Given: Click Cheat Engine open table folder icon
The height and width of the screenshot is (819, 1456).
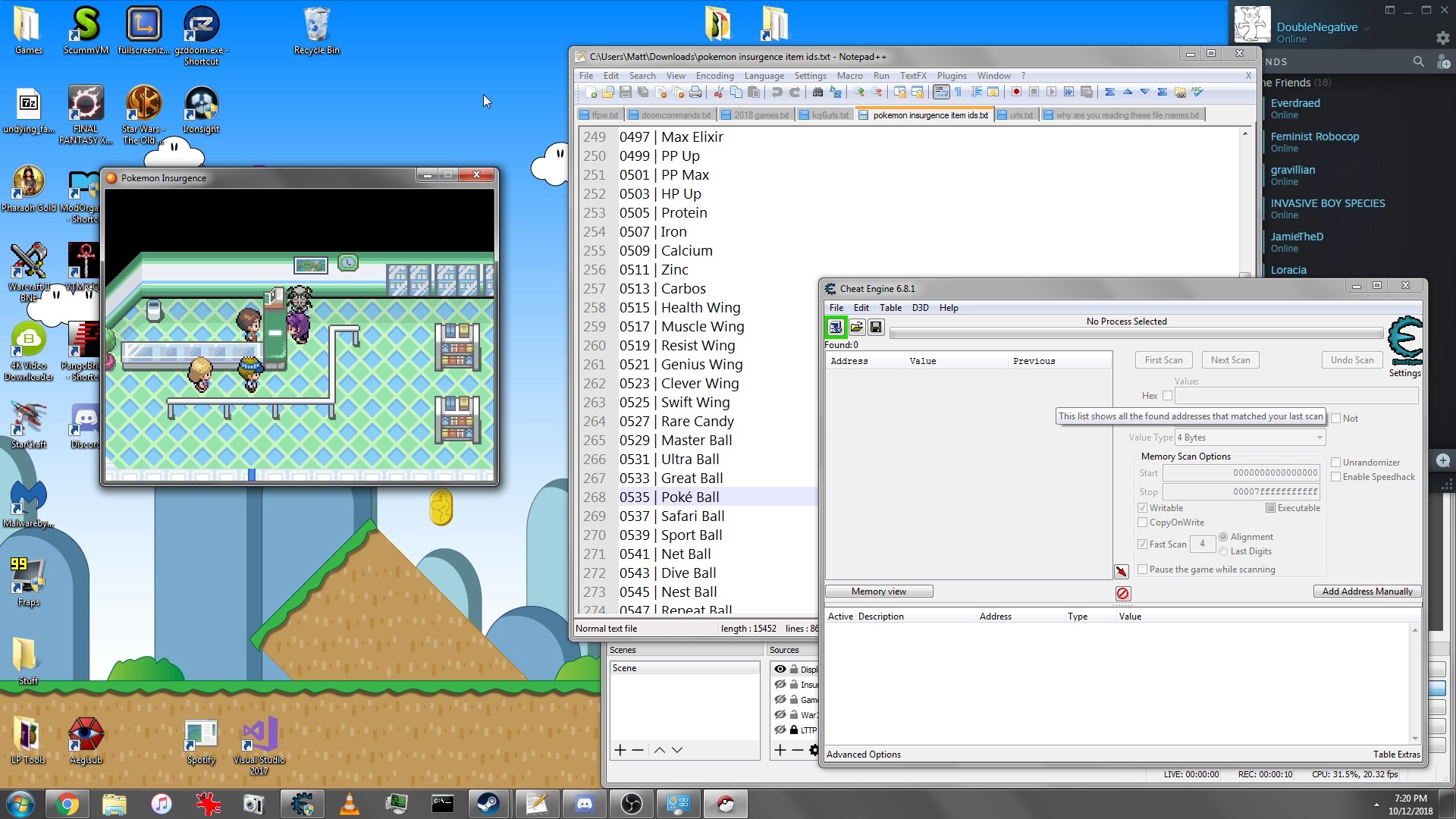Looking at the screenshot, I should tap(856, 327).
